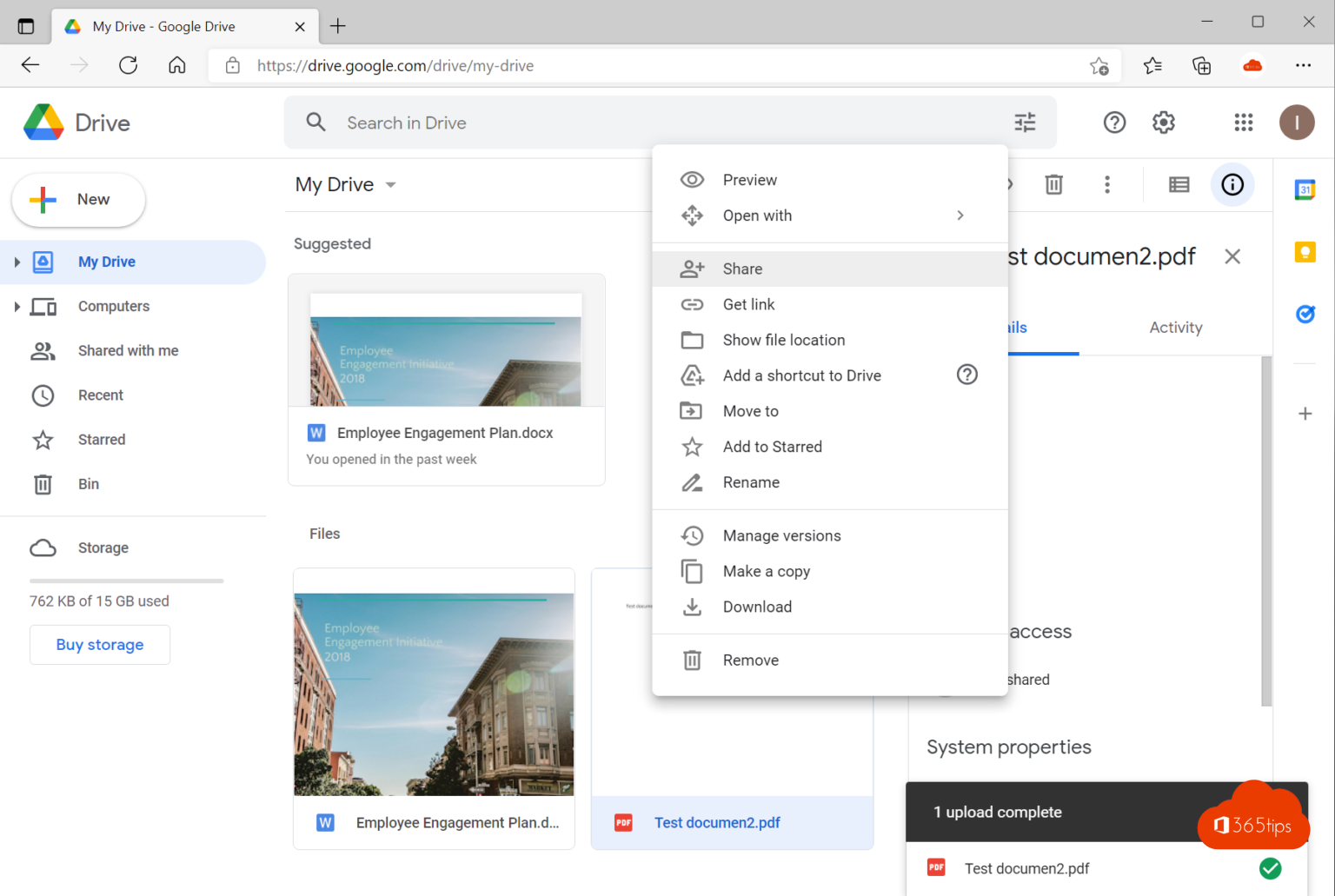Screen dimensions: 1335x896
Task: Click the file info panel icon
Action: coord(1232,184)
